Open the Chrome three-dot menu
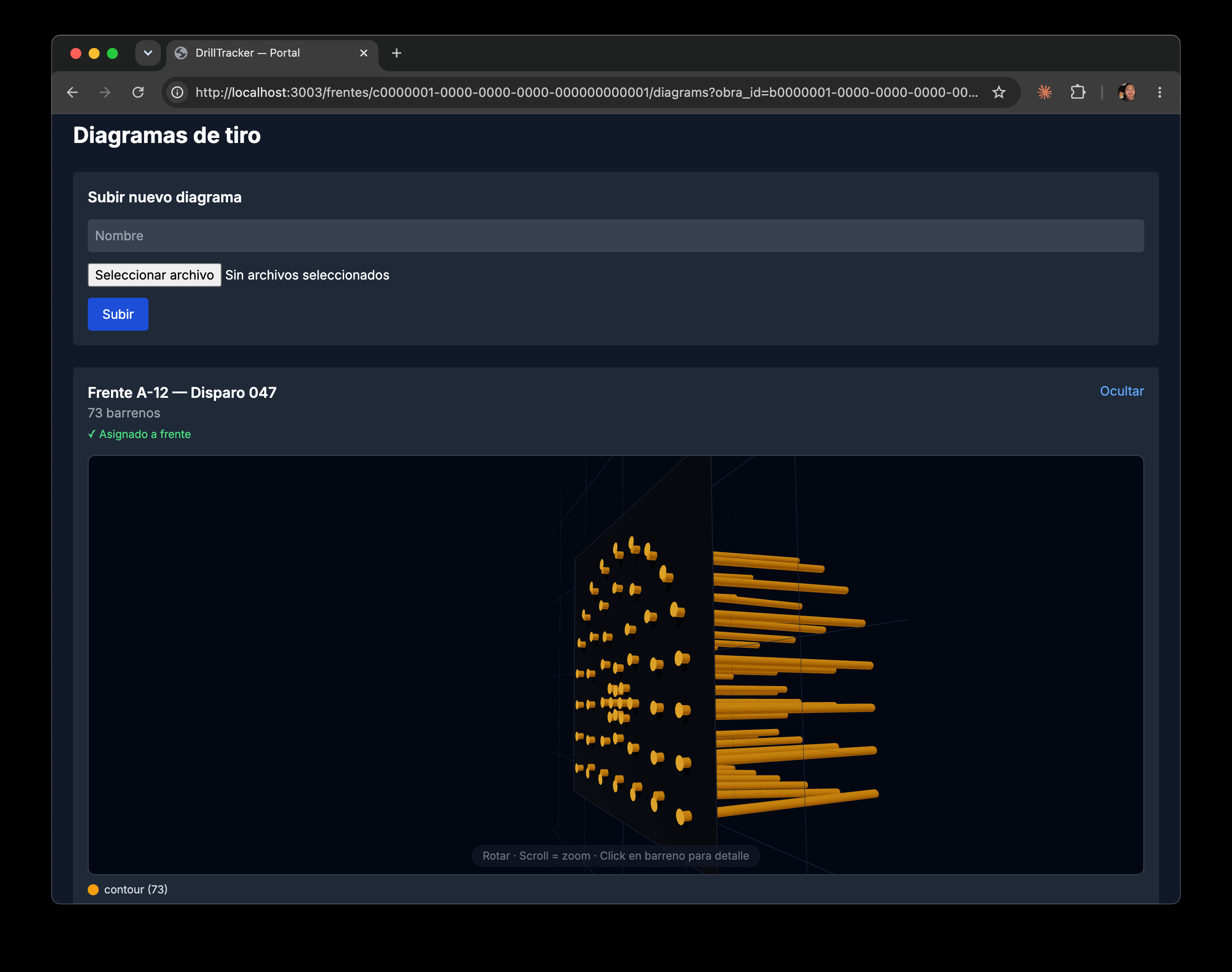 click(1160, 92)
